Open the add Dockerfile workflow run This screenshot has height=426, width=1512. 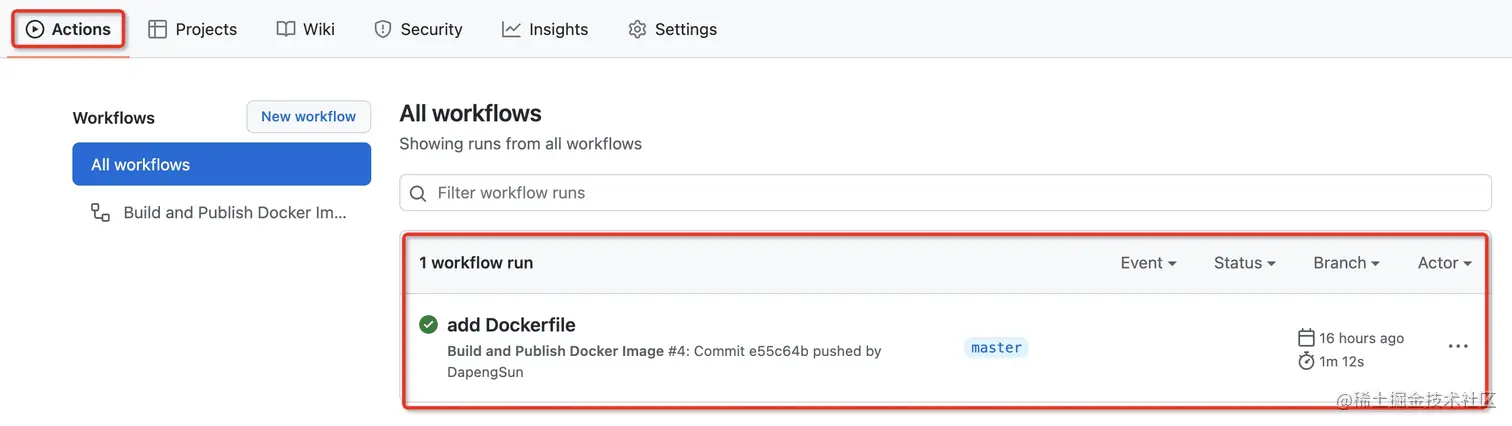click(511, 325)
